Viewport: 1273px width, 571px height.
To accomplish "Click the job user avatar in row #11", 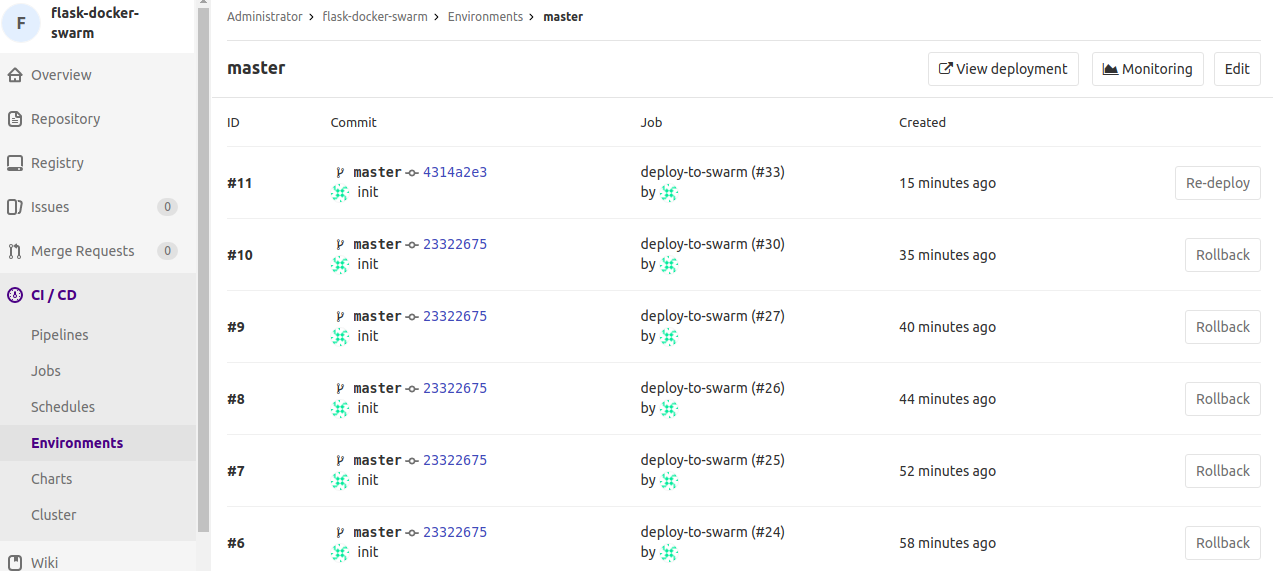I will (669, 192).
